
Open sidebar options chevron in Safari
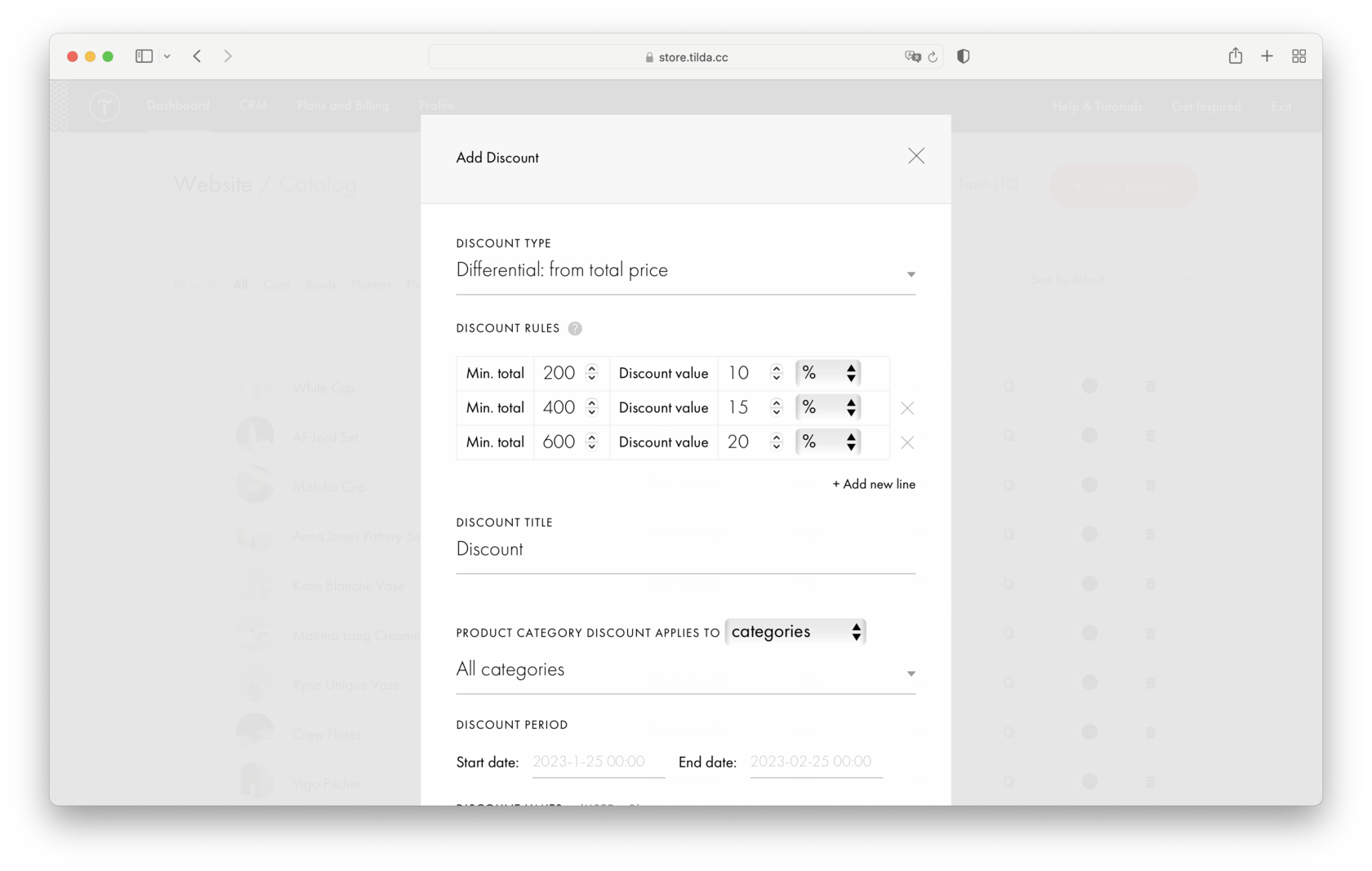(167, 56)
